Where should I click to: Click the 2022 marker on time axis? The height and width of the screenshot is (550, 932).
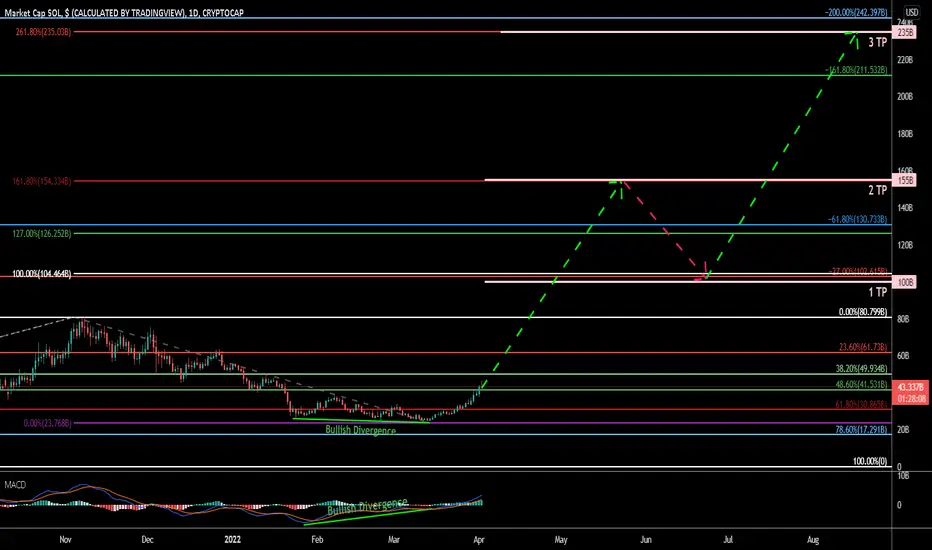(x=232, y=539)
